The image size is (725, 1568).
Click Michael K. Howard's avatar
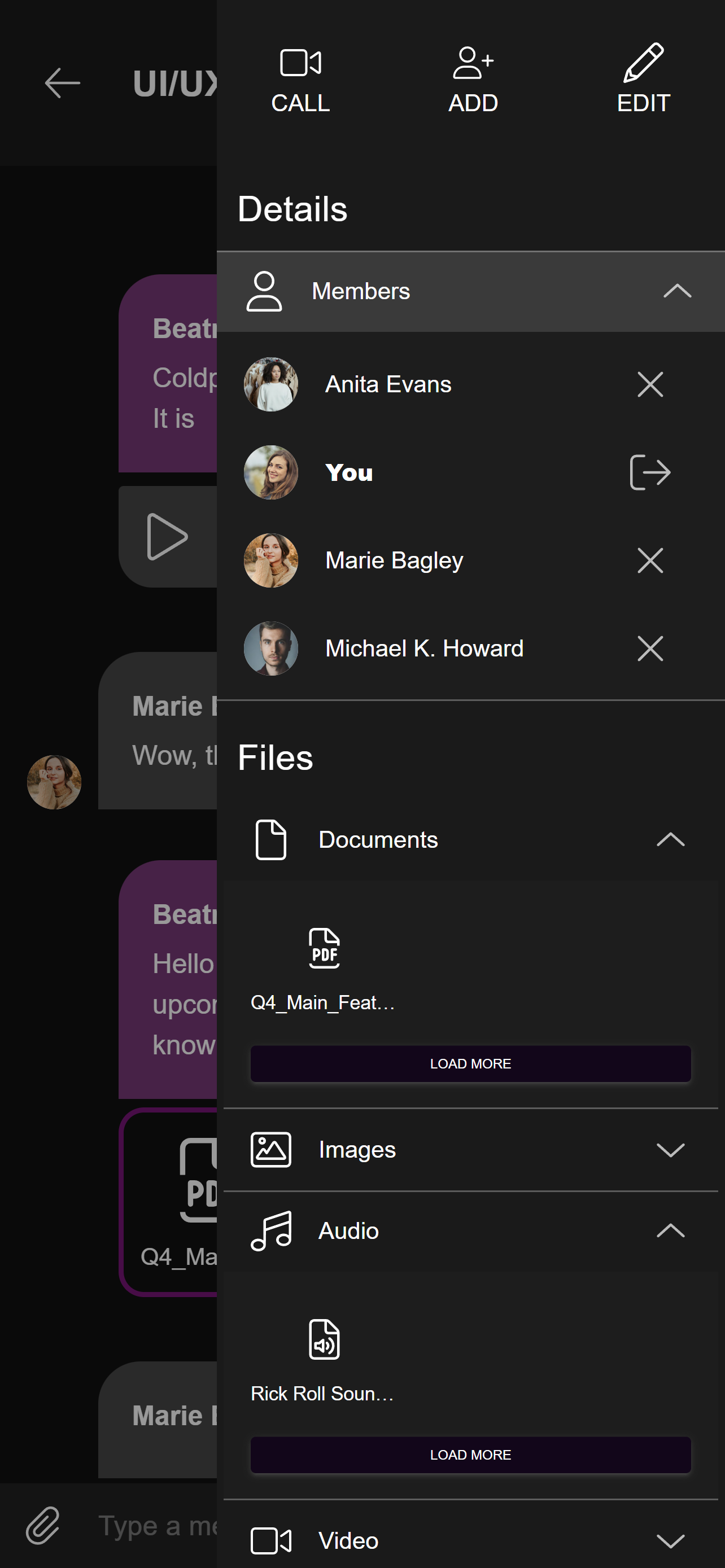pyautogui.click(x=271, y=649)
